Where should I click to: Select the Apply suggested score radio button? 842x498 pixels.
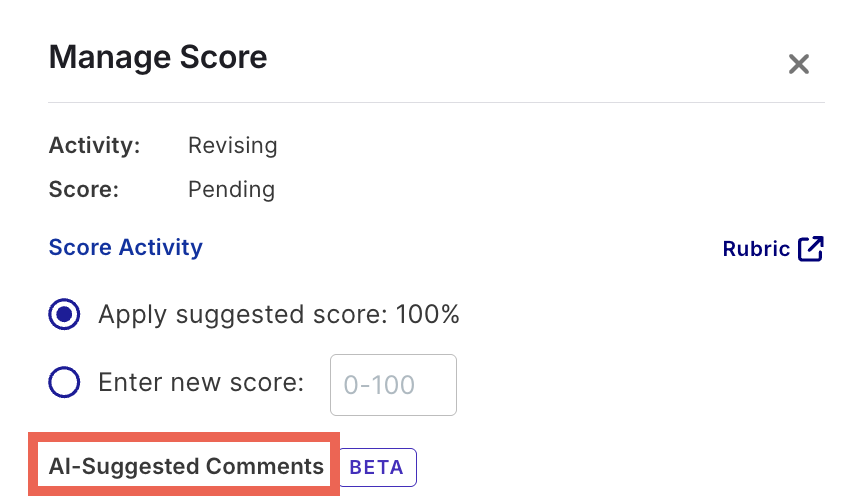pyautogui.click(x=65, y=315)
